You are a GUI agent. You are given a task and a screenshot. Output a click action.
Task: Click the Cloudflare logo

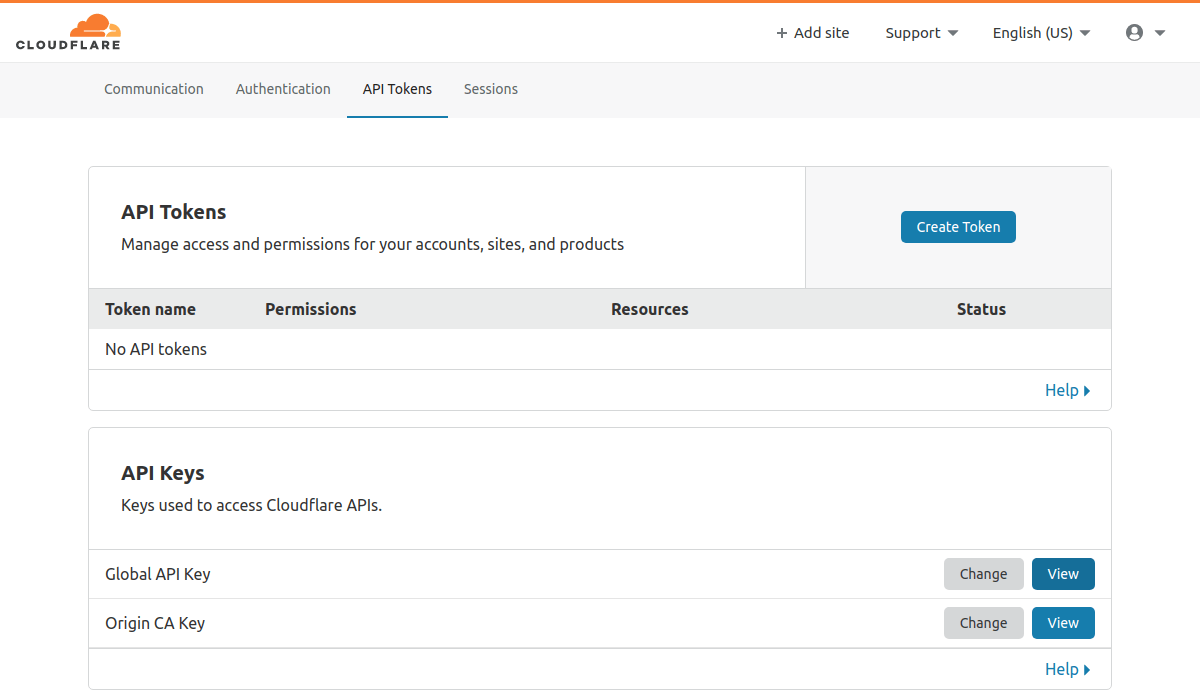(68, 32)
